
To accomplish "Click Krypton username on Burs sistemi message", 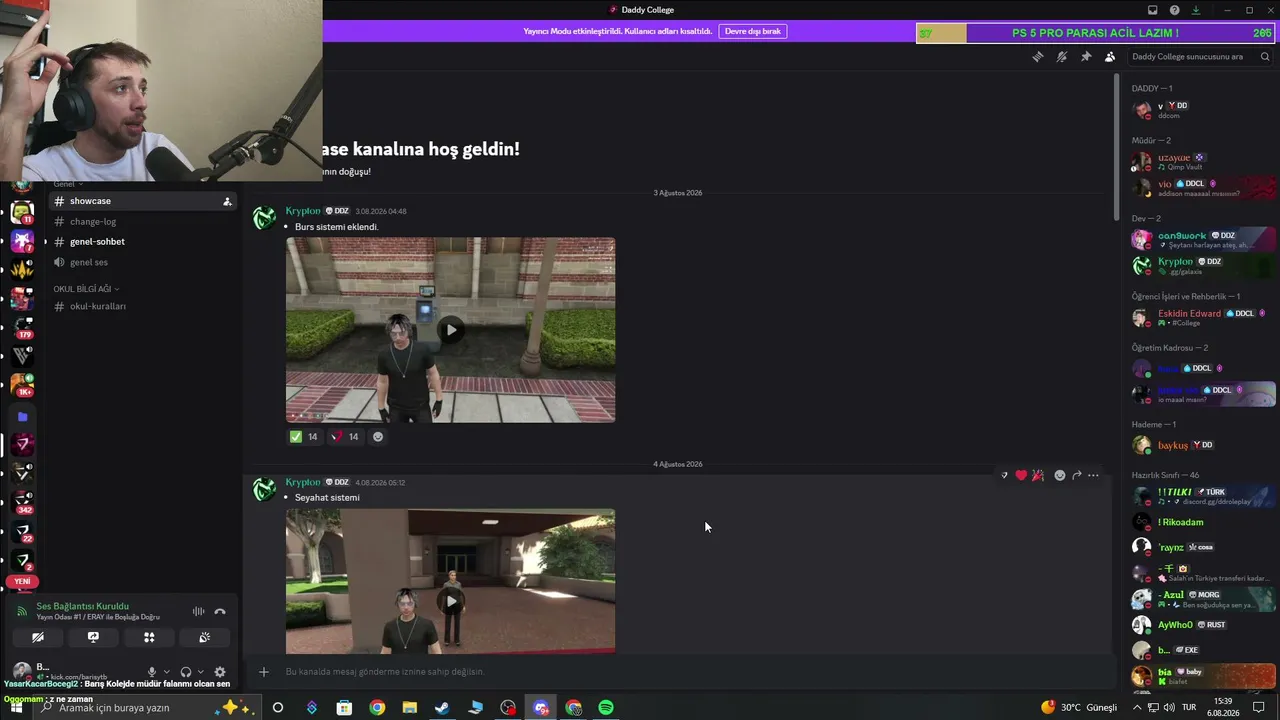I will (303, 211).
